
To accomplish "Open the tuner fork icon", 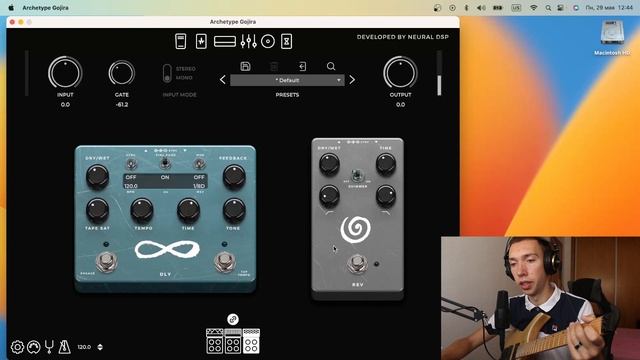I will pyautogui.click(x=49, y=347).
